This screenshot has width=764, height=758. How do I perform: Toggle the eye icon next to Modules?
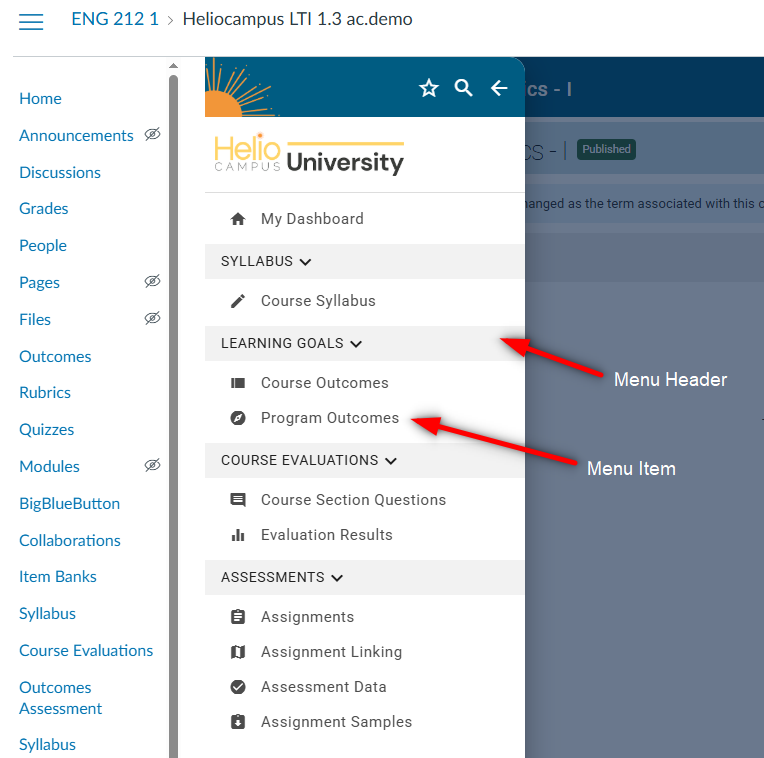[152, 465]
